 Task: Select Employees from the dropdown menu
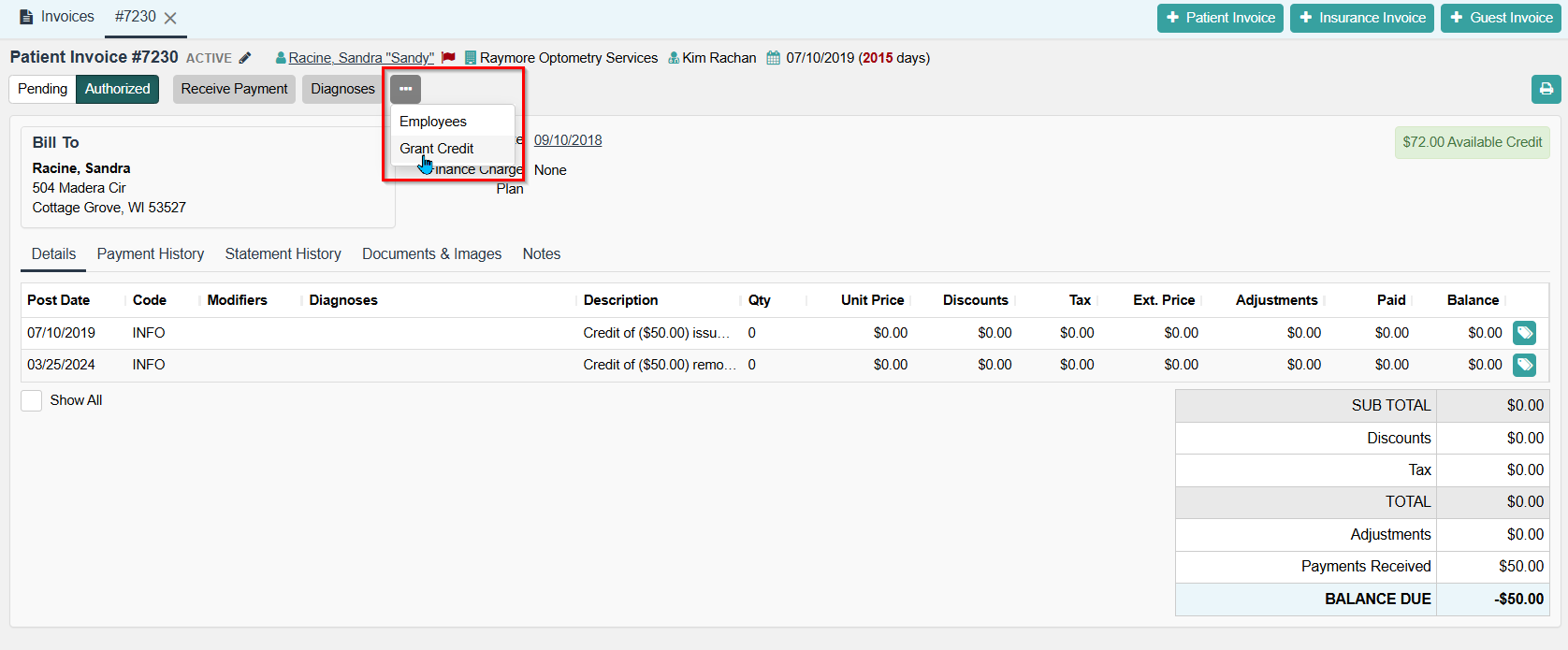pos(433,122)
